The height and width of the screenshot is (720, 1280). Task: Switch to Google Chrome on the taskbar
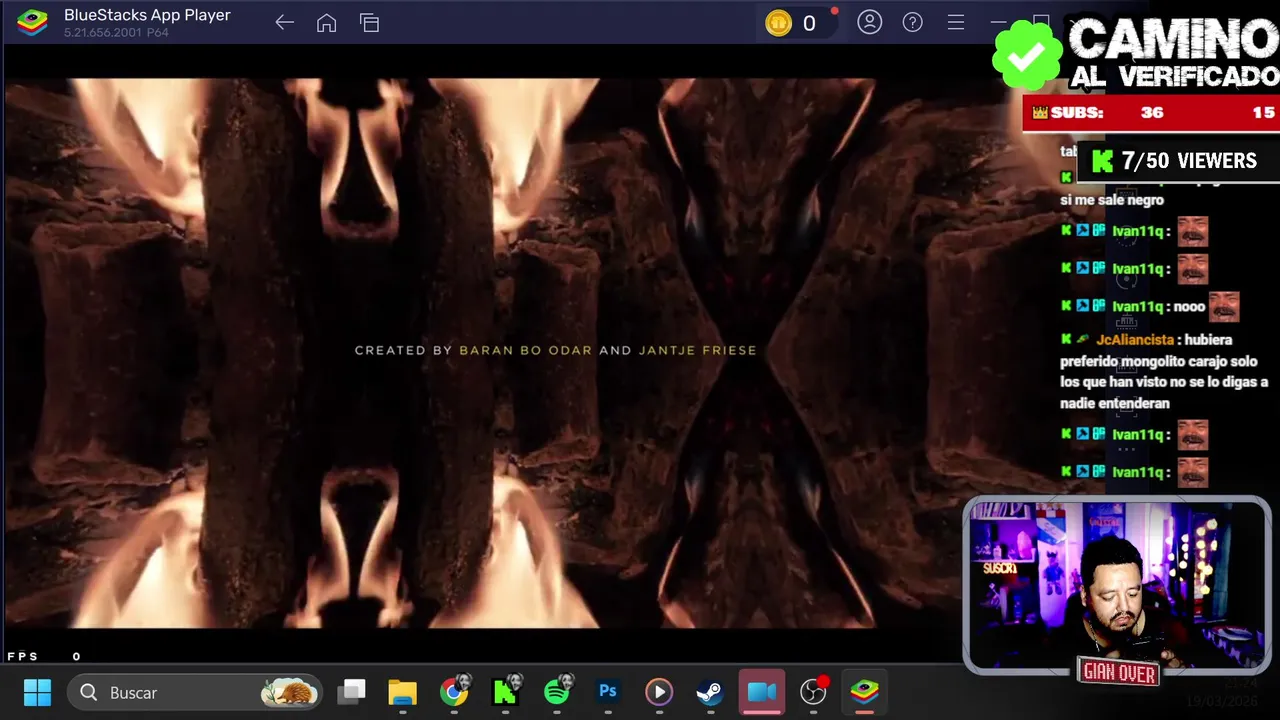click(454, 692)
